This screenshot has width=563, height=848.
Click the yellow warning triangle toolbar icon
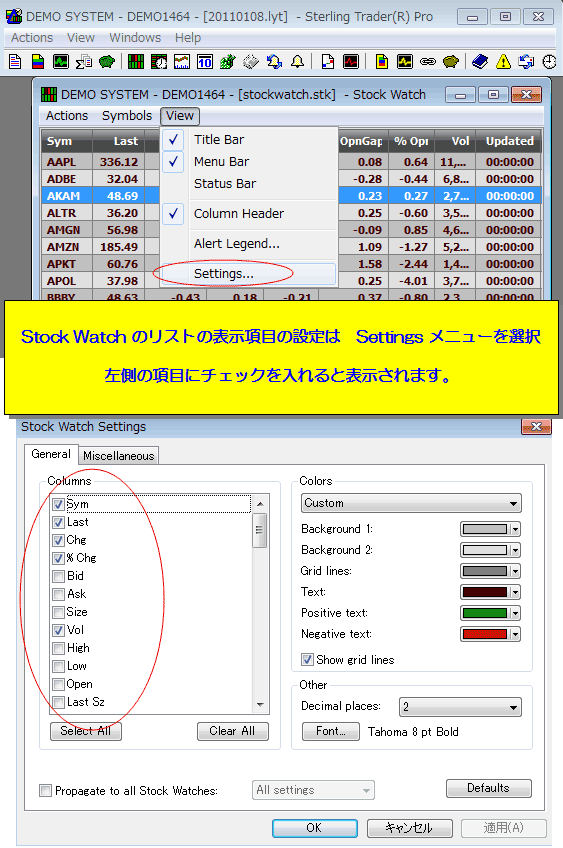pos(504,62)
